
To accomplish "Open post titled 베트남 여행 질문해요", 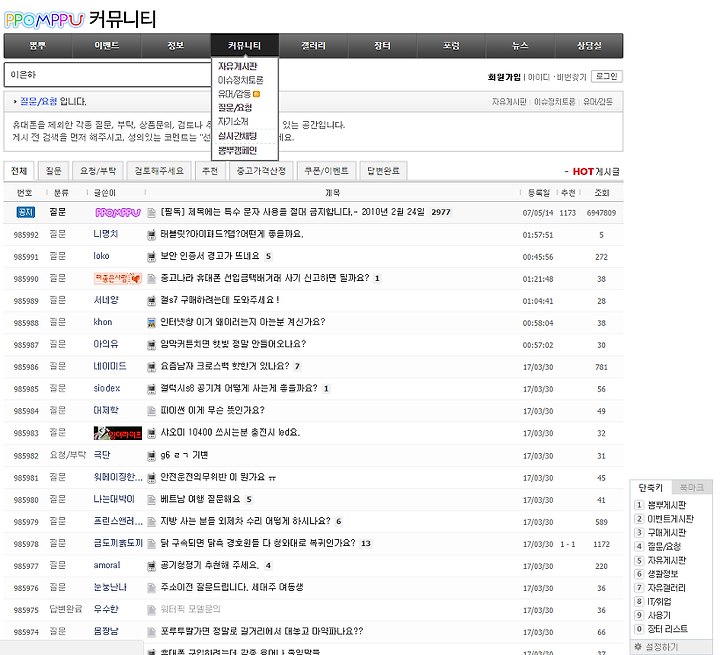I will (200, 499).
